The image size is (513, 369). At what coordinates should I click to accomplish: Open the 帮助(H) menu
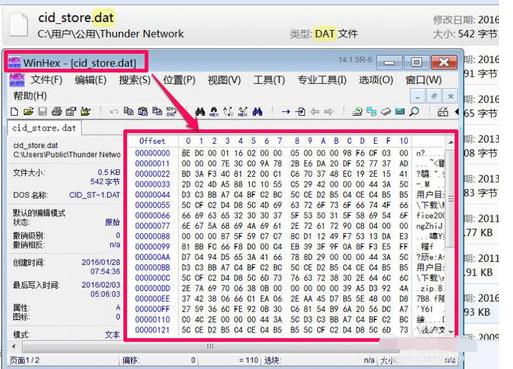click(30, 96)
